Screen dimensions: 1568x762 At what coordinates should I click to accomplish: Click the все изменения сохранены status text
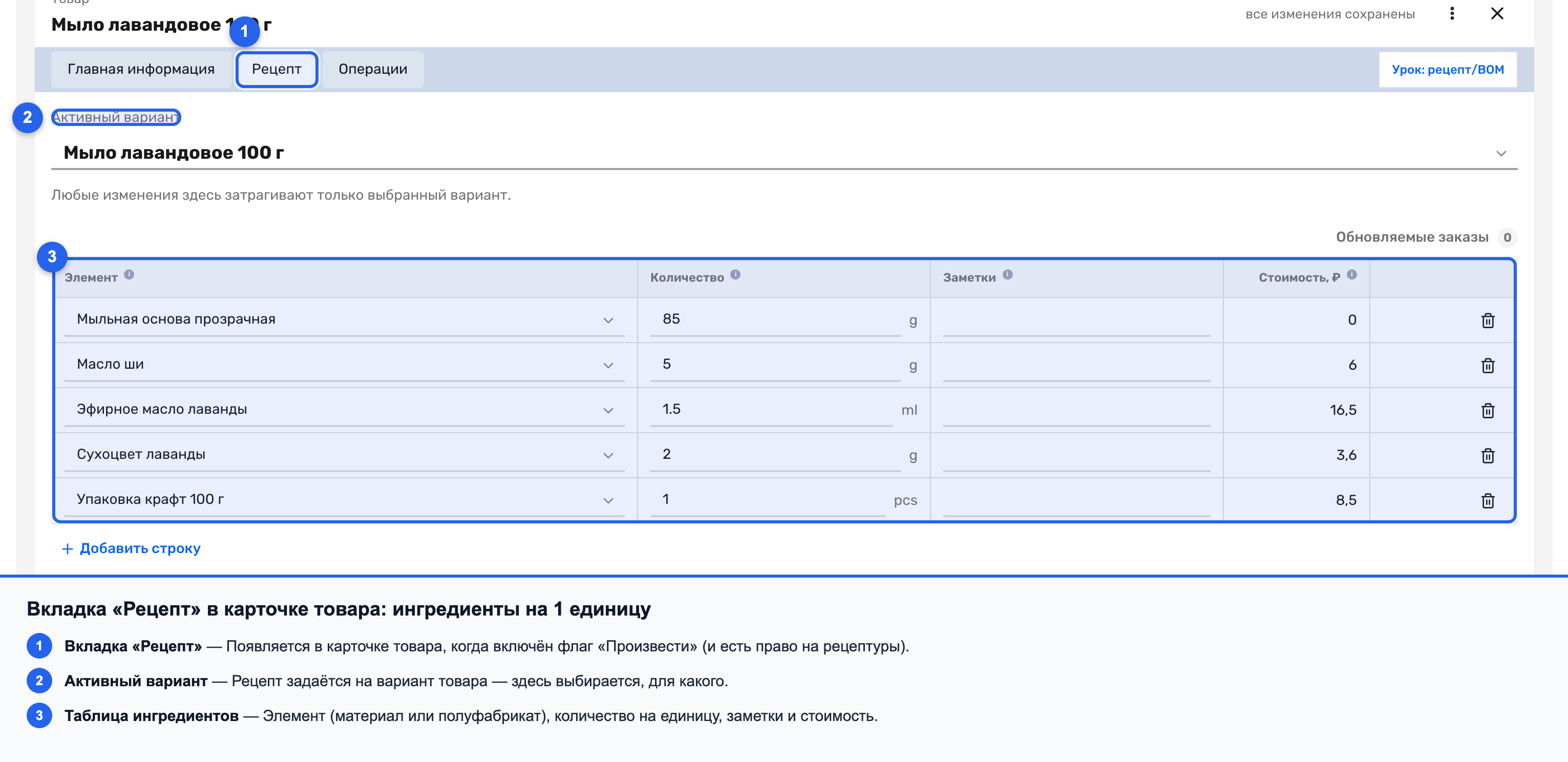point(1329,14)
